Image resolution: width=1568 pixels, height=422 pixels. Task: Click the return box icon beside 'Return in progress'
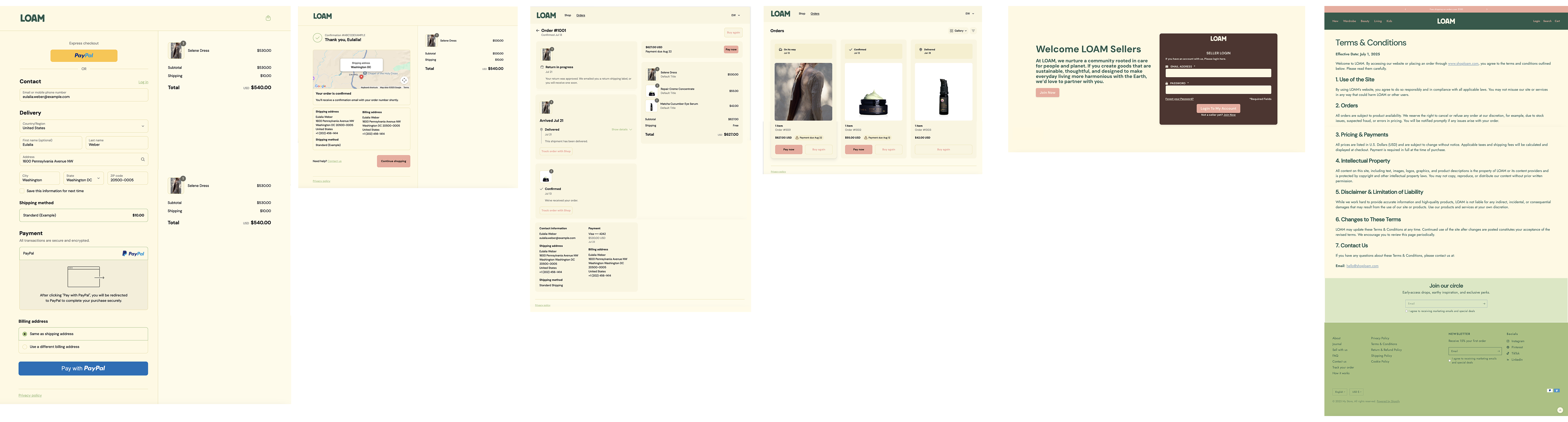click(x=542, y=67)
